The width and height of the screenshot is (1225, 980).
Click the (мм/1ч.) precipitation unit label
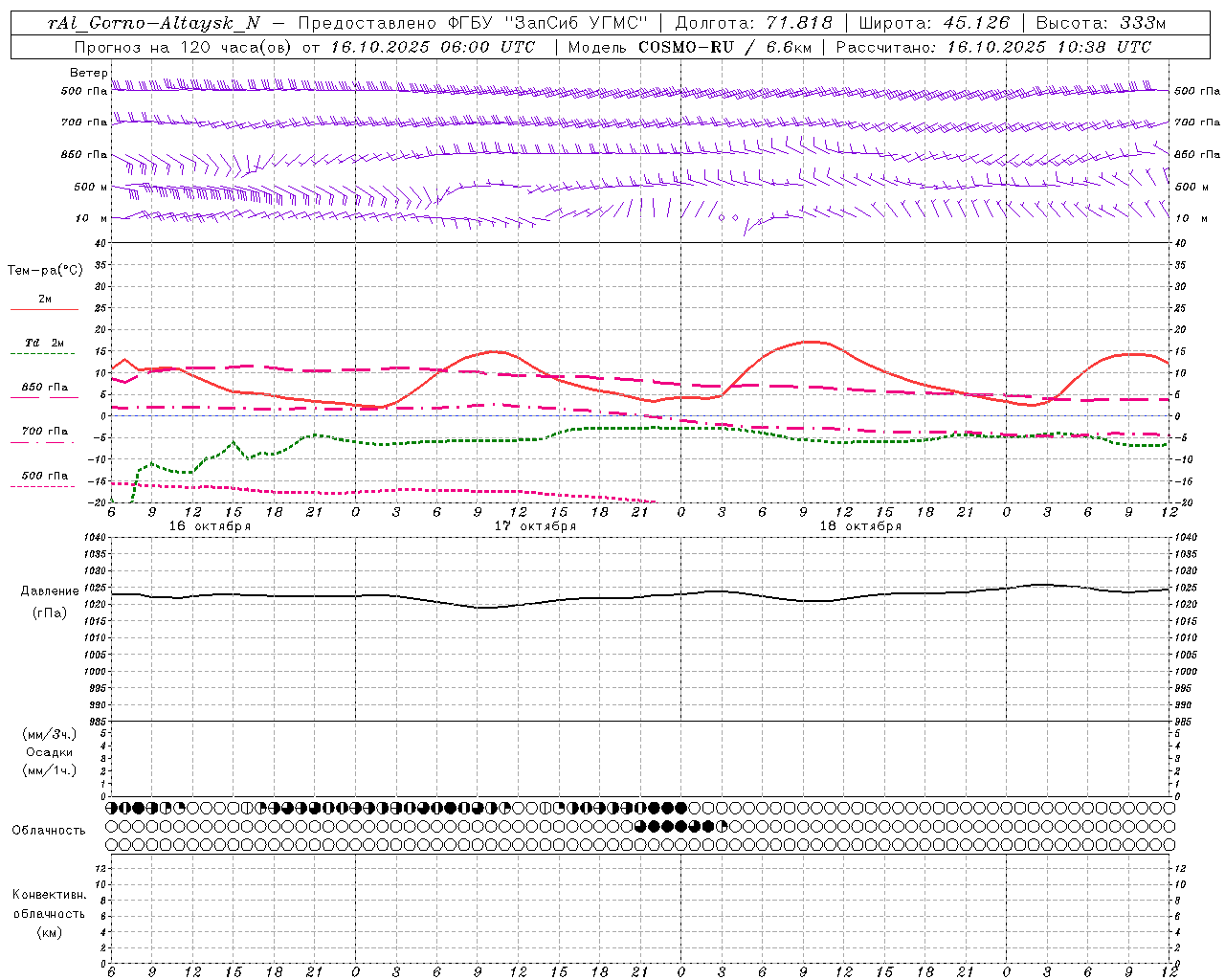(x=50, y=770)
